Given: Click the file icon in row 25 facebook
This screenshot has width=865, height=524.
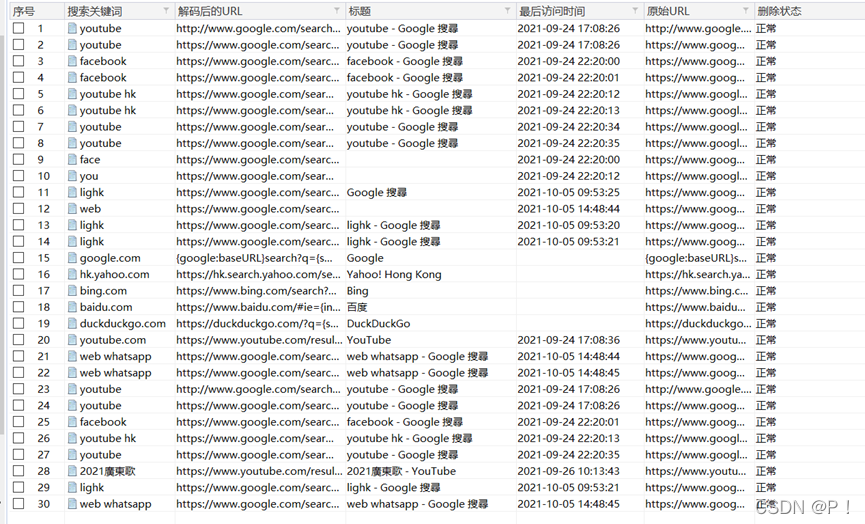Looking at the screenshot, I should pos(72,421).
